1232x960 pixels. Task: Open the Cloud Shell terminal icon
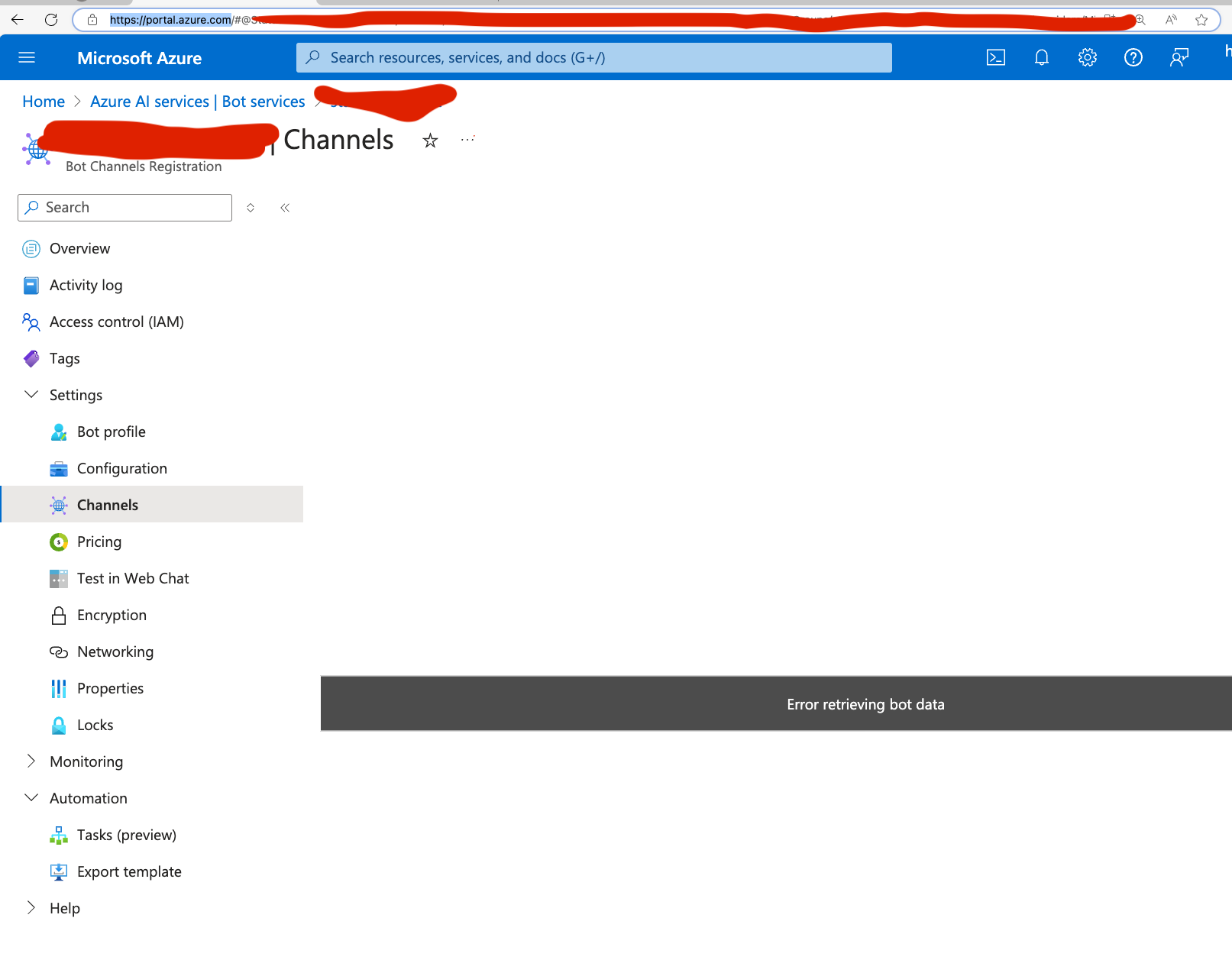[x=995, y=57]
